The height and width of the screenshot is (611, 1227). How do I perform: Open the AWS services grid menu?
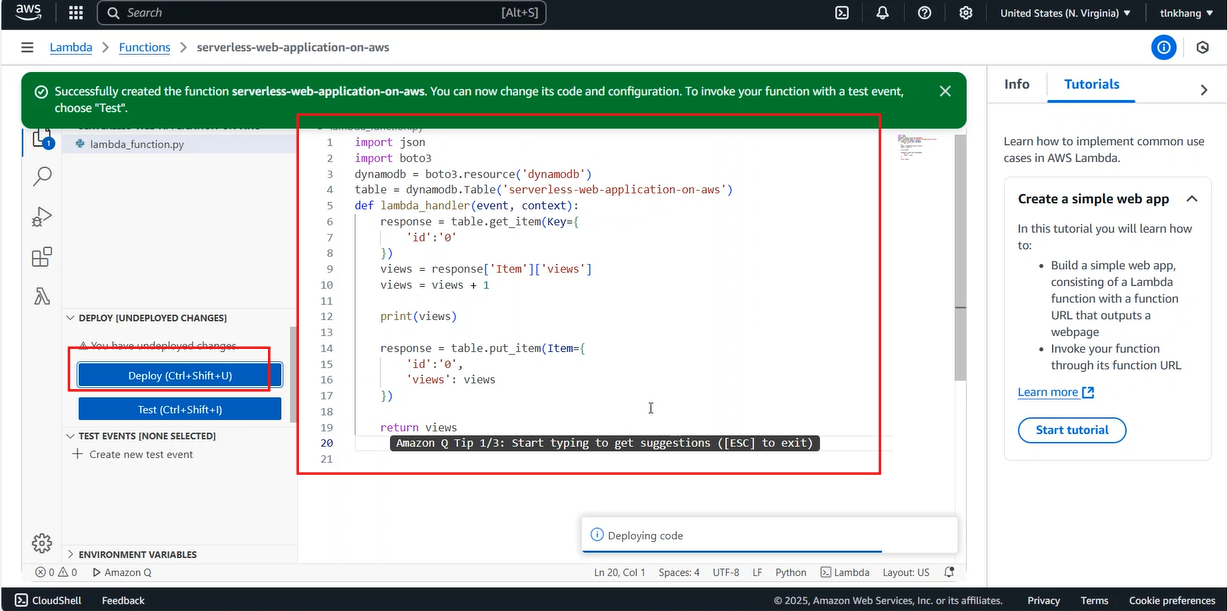(76, 13)
